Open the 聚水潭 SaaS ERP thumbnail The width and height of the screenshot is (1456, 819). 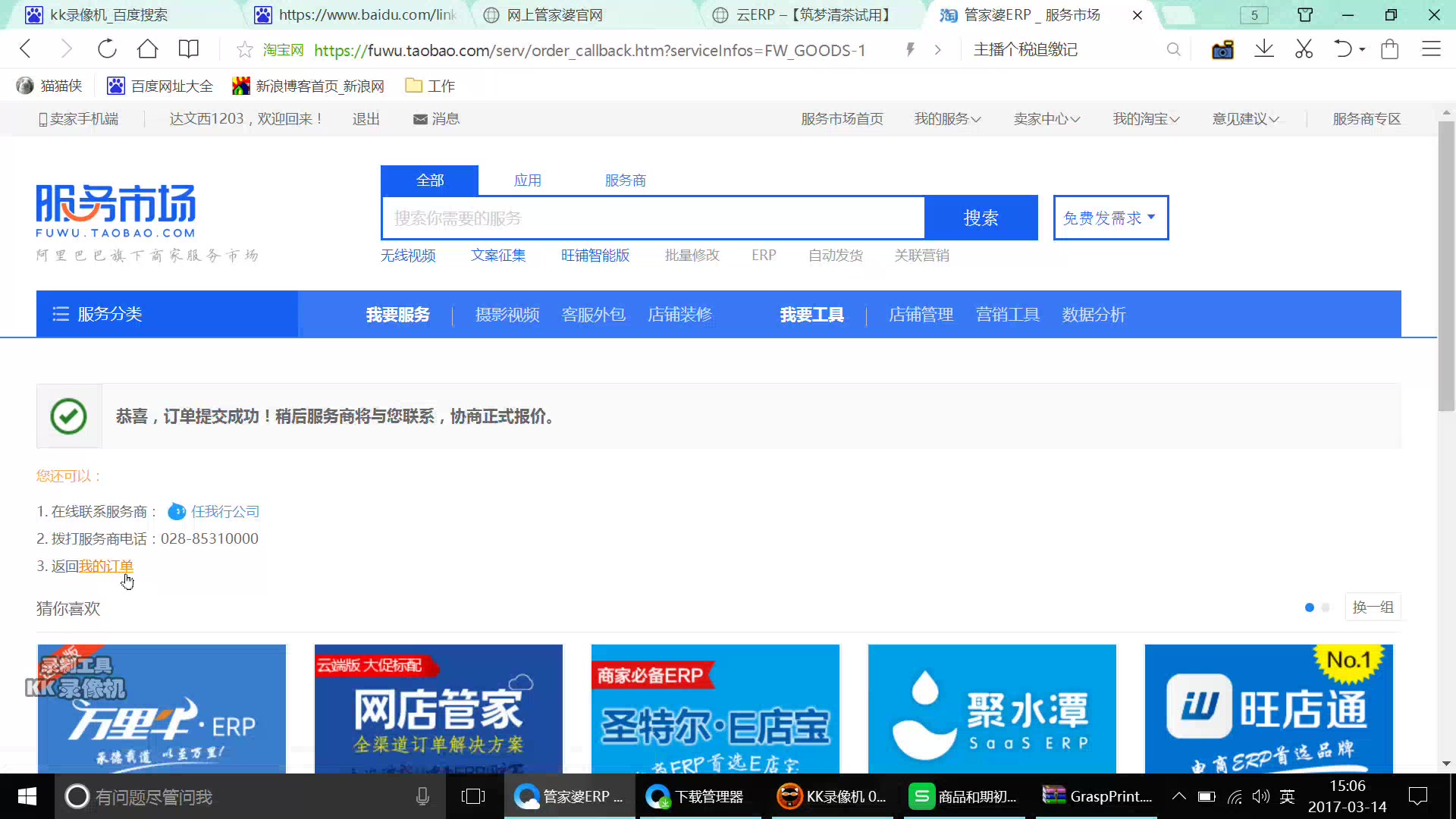pos(992,708)
